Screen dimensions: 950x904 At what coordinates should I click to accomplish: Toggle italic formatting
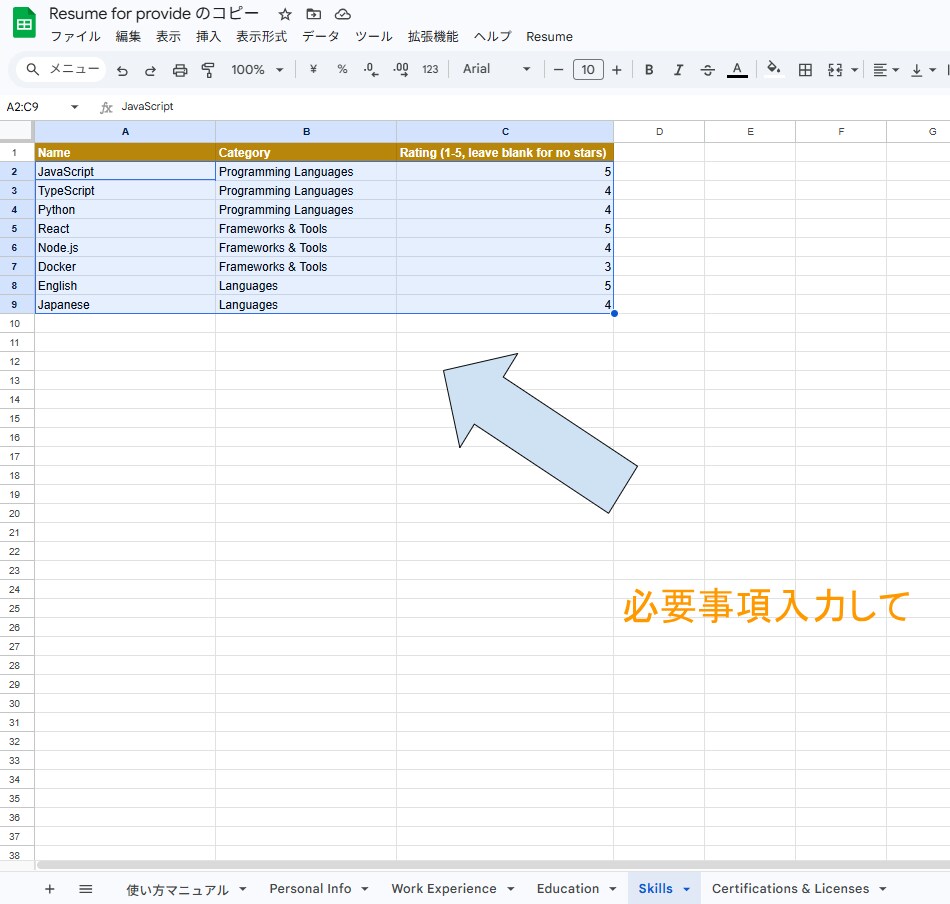[x=679, y=70]
